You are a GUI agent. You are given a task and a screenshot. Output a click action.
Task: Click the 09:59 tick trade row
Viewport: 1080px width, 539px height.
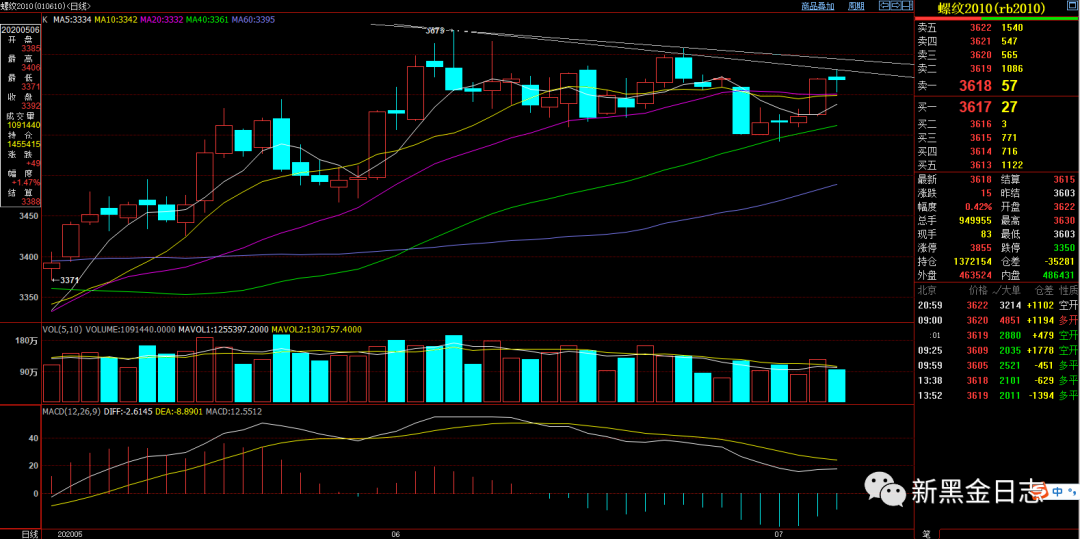[997, 366]
